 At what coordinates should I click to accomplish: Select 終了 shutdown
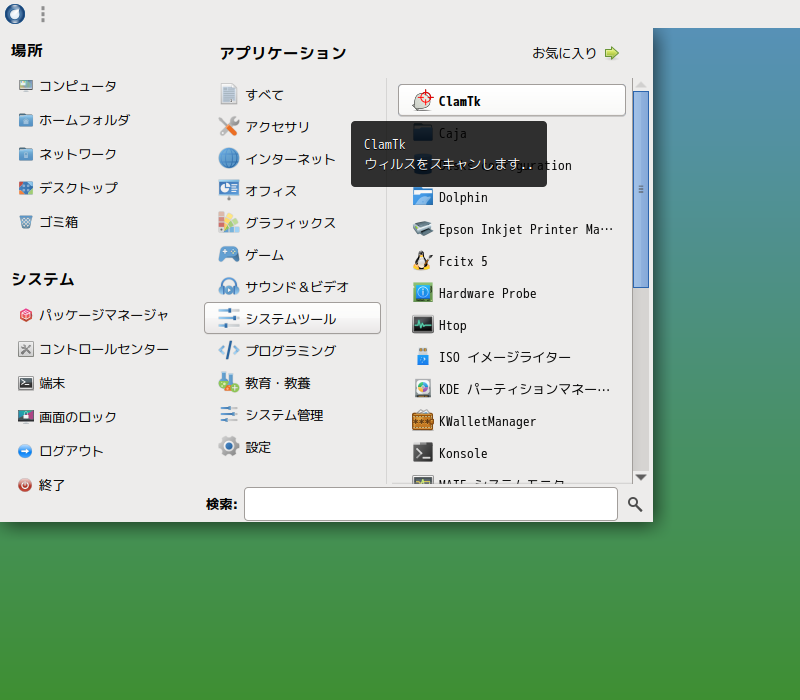[42, 485]
